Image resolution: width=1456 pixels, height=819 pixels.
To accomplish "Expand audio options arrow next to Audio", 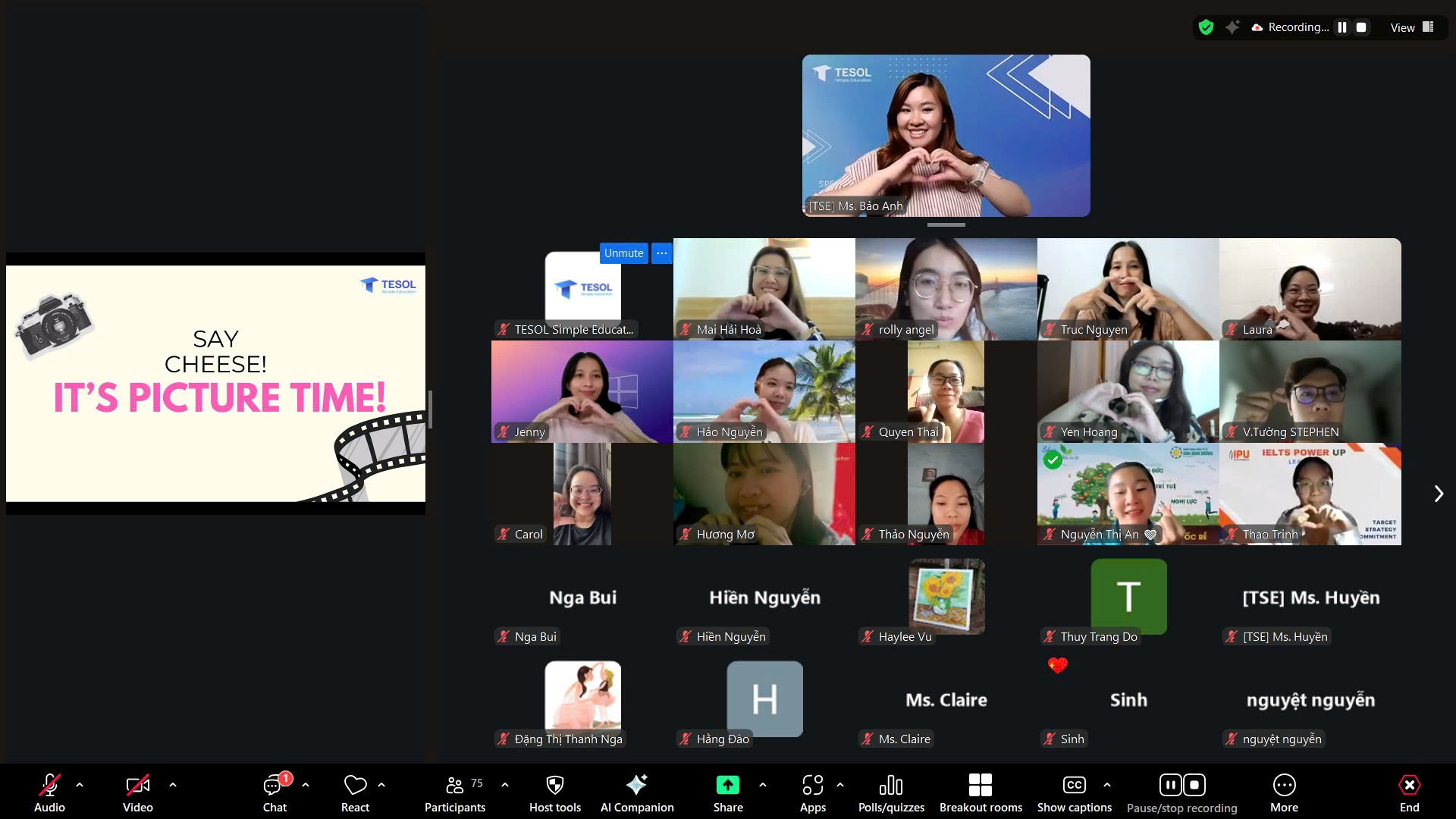I will [x=80, y=785].
